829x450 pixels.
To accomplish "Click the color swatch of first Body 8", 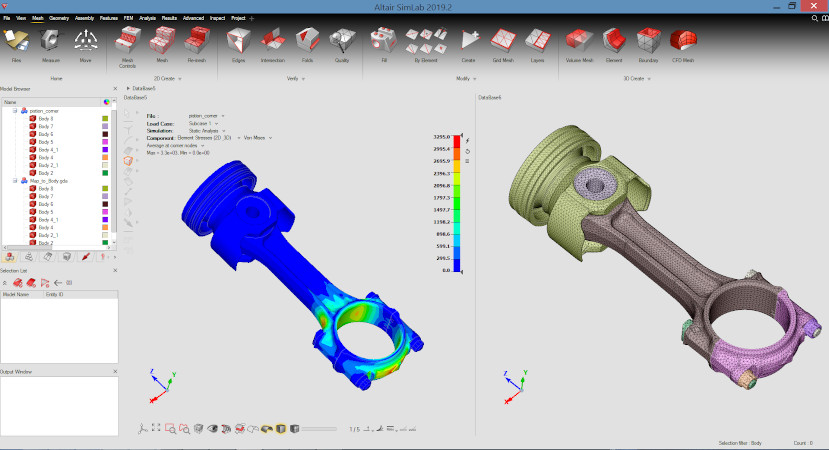I will pyautogui.click(x=105, y=119).
